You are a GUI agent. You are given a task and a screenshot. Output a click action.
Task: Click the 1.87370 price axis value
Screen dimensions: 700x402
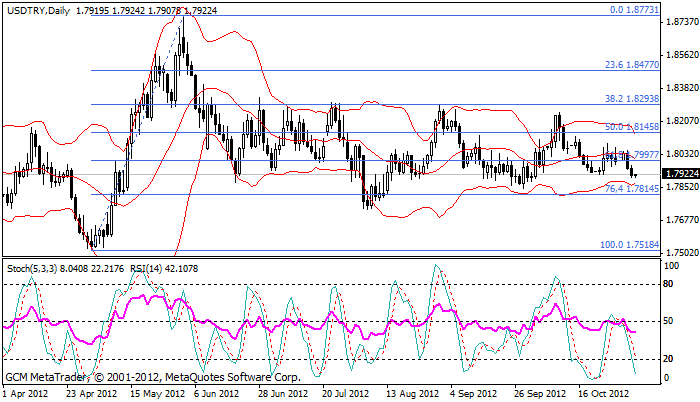(682, 21)
